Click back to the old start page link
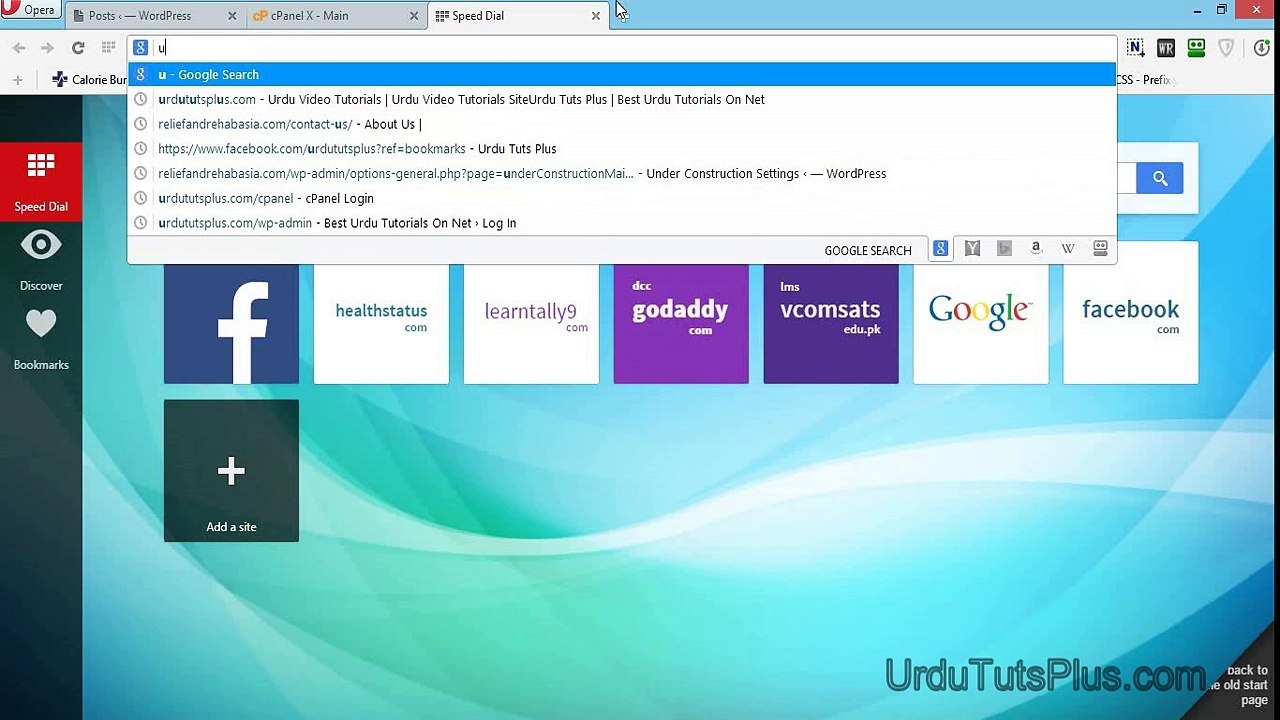The height and width of the screenshot is (720, 1280). [1242, 685]
